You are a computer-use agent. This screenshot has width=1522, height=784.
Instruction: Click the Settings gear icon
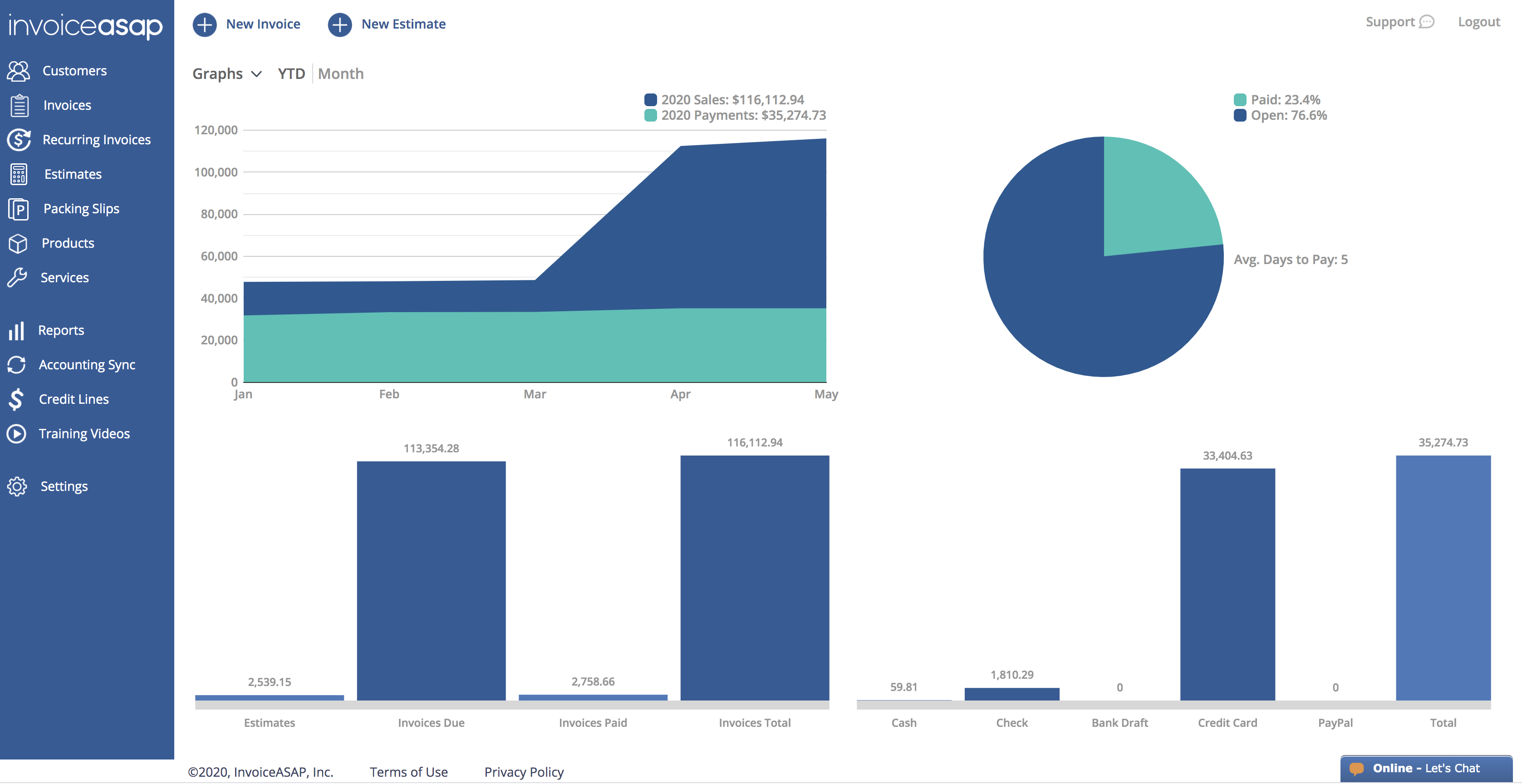[x=17, y=486]
